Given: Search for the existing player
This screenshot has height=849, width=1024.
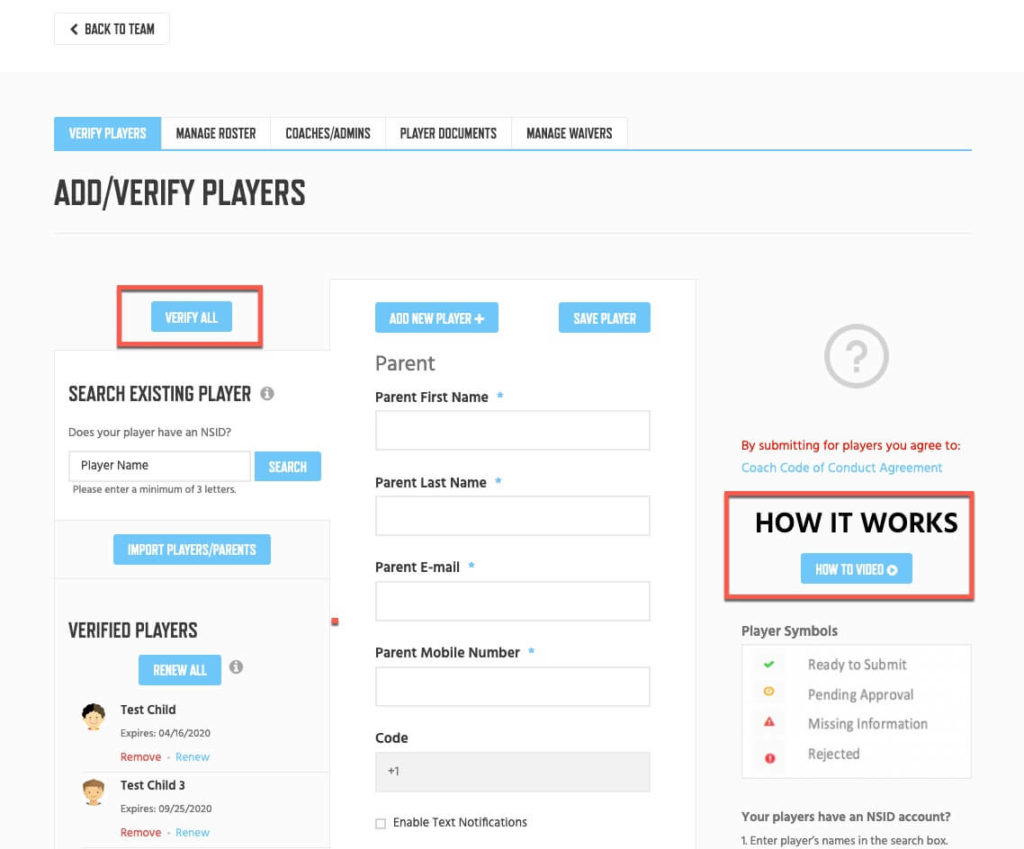Looking at the screenshot, I should pyautogui.click(x=287, y=467).
